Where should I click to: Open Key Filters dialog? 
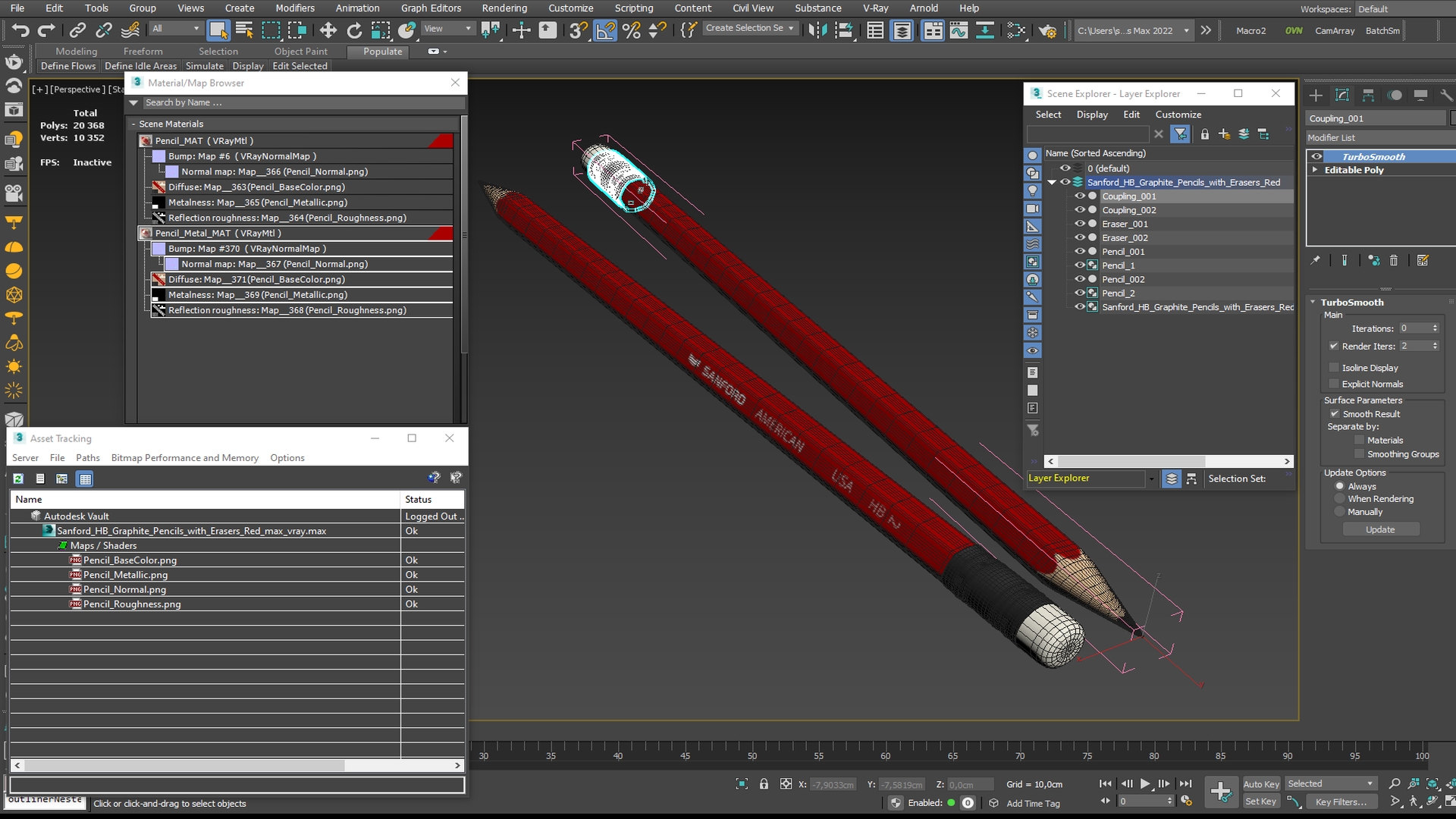tap(1341, 802)
